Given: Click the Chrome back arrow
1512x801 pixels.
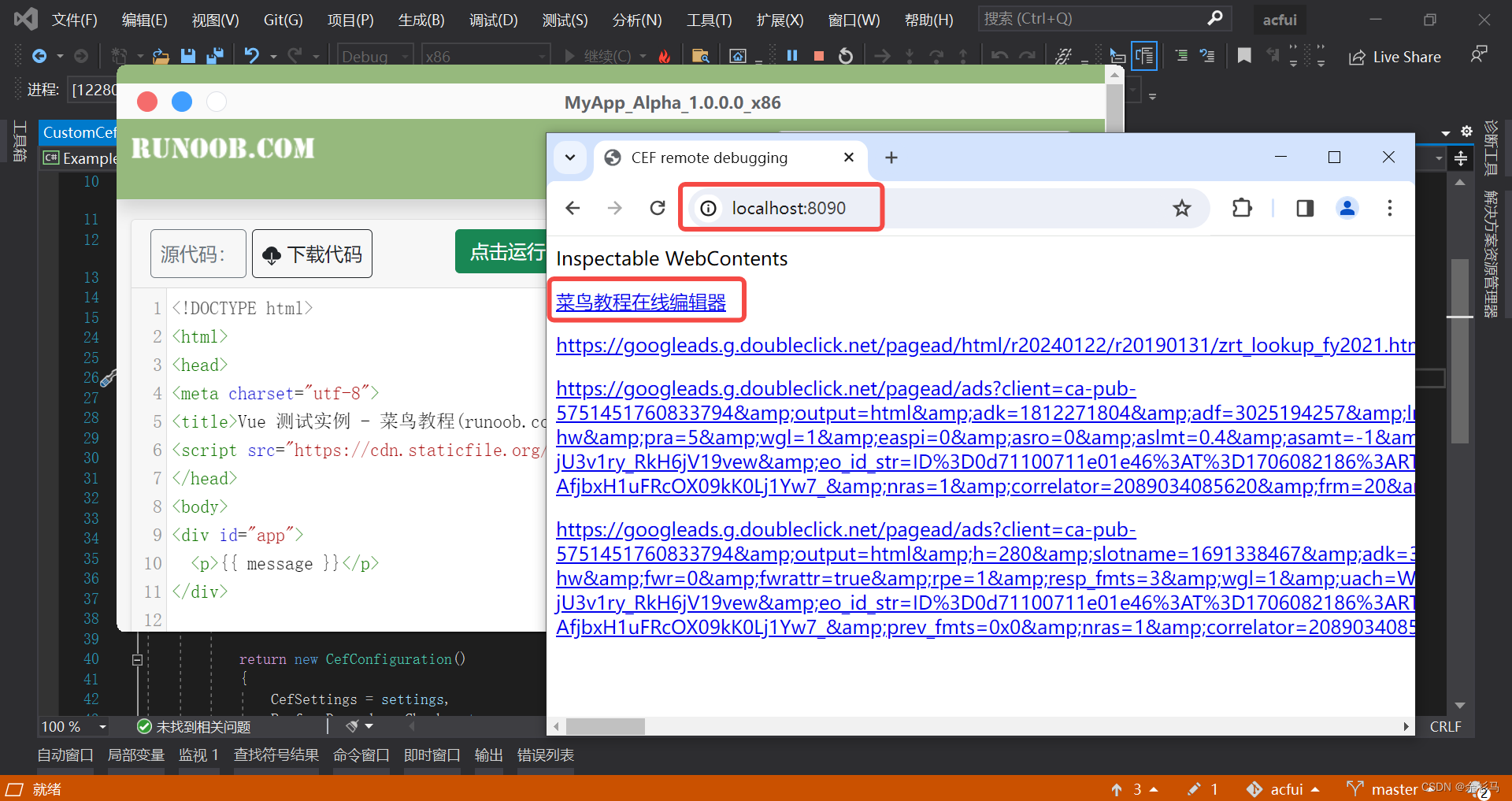Looking at the screenshot, I should tap(573, 208).
